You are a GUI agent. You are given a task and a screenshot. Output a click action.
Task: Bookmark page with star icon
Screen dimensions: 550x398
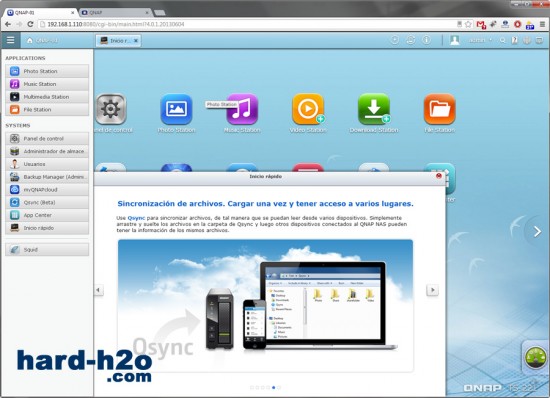pos(468,24)
